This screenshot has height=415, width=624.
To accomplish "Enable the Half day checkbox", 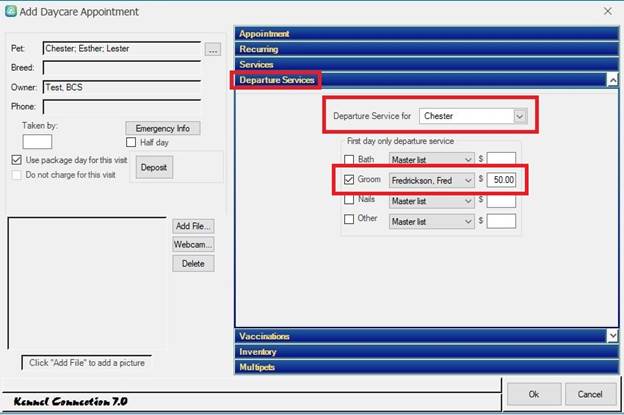I will (131, 142).
